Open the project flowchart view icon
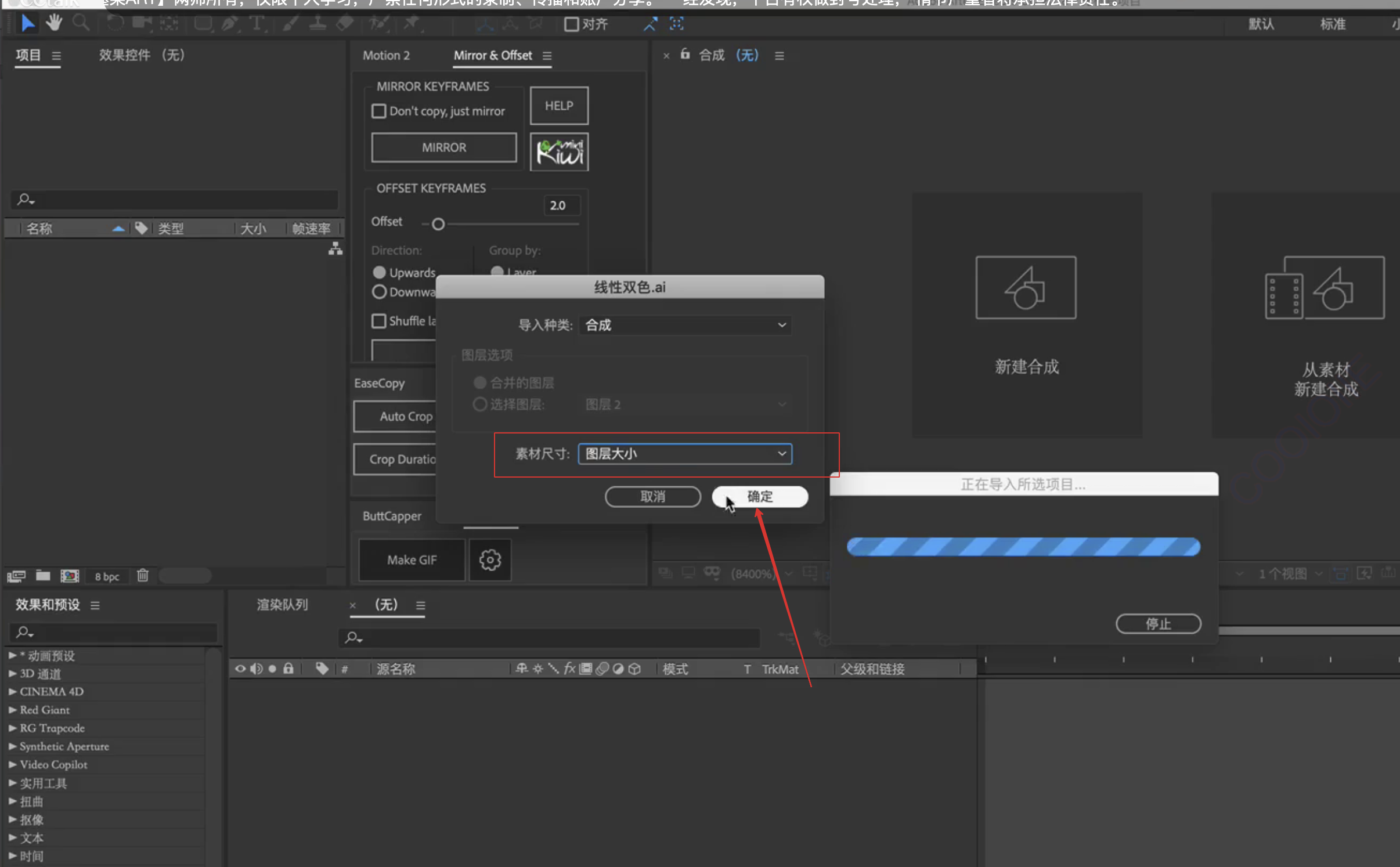 335,249
